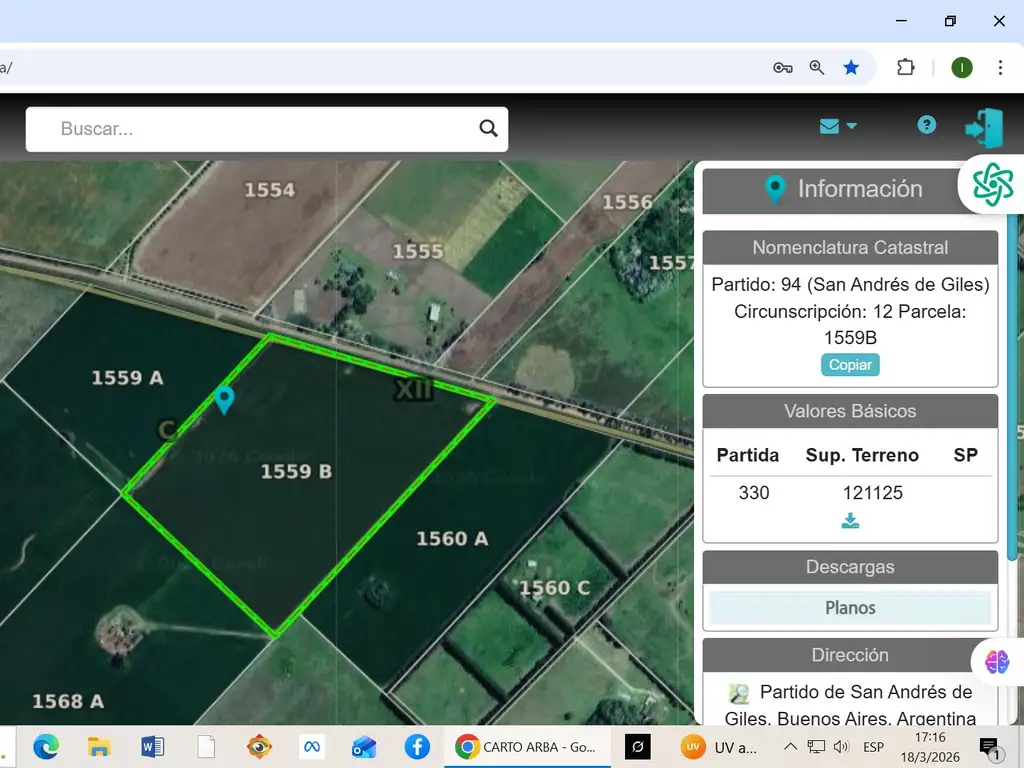Open the password key icon
This screenshot has height=768, width=1024.
pos(783,67)
